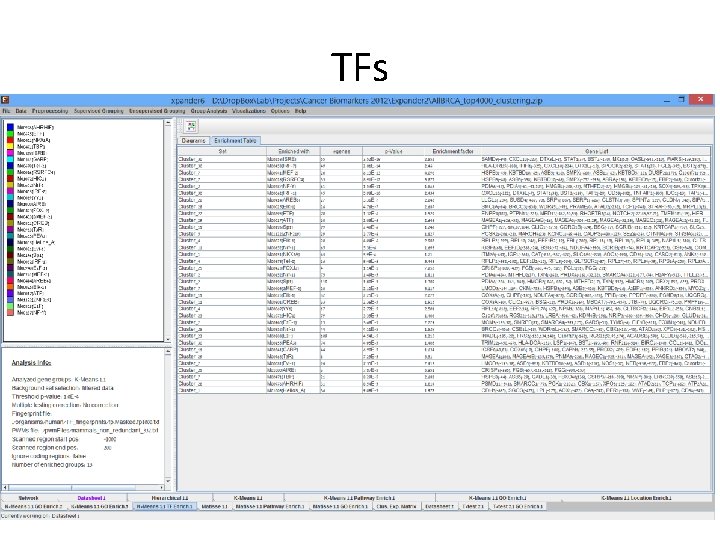Sort by the p-Value column header
This screenshot has width=720, height=540.
pyautogui.click(x=394, y=151)
